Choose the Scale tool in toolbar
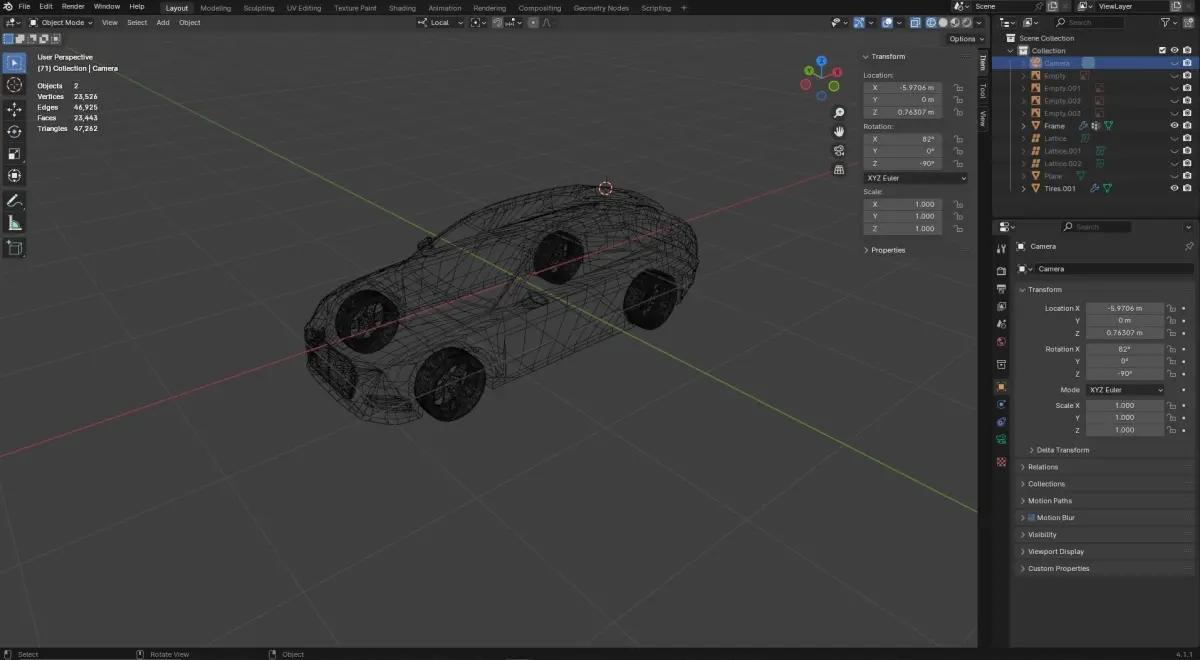 [x=15, y=154]
